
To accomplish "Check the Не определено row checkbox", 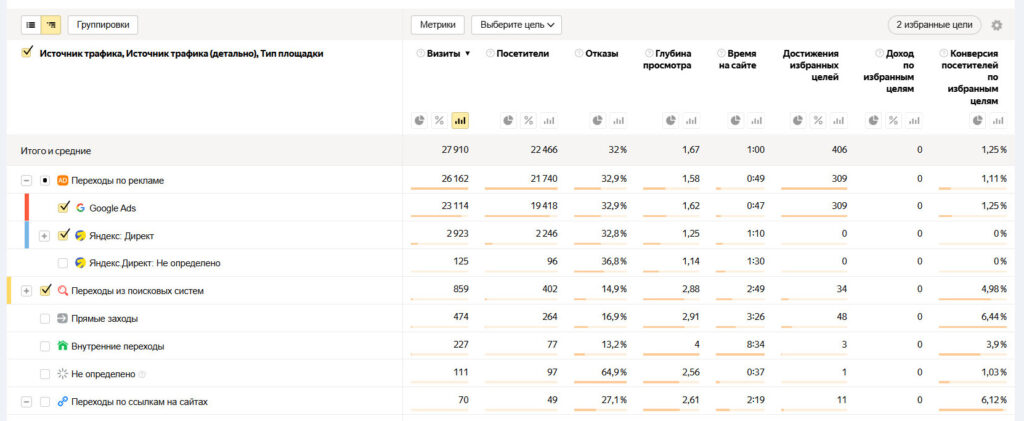I will [x=44, y=374].
